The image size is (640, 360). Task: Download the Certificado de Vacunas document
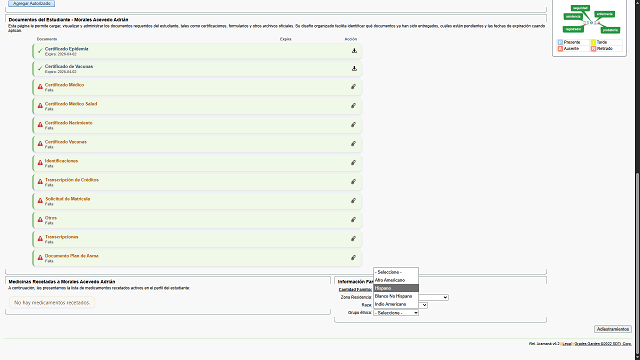(x=354, y=69)
